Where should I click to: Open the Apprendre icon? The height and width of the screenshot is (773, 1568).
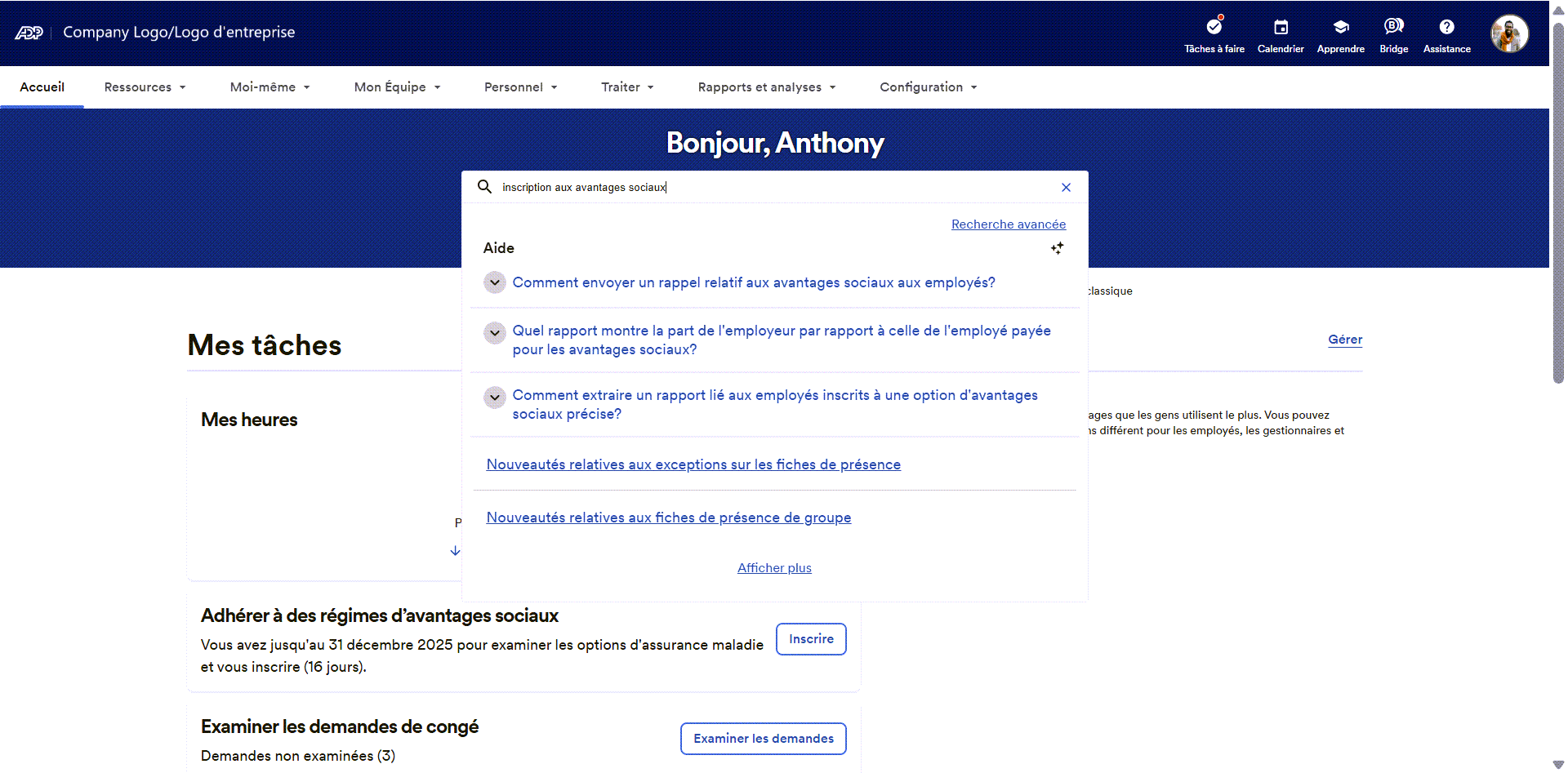[1340, 27]
